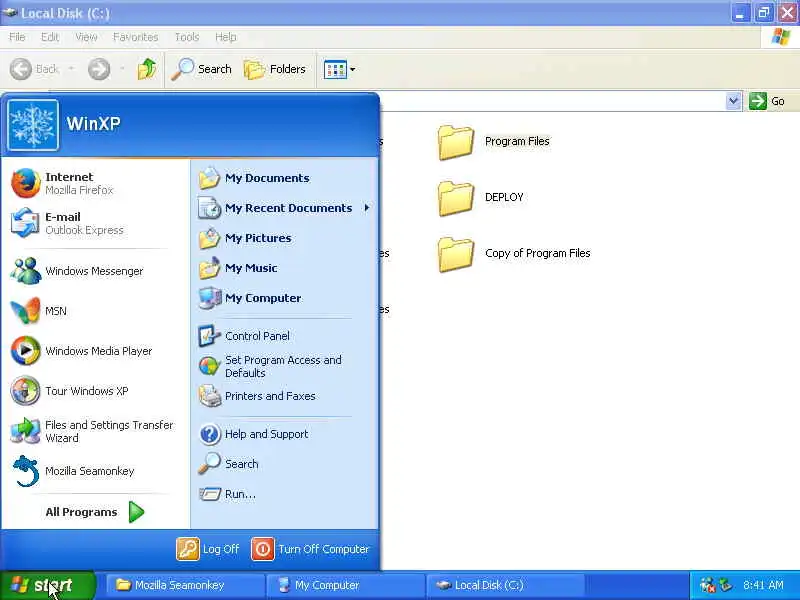Image resolution: width=800 pixels, height=600 pixels.
Task: Click the Go button
Action: 768,101
